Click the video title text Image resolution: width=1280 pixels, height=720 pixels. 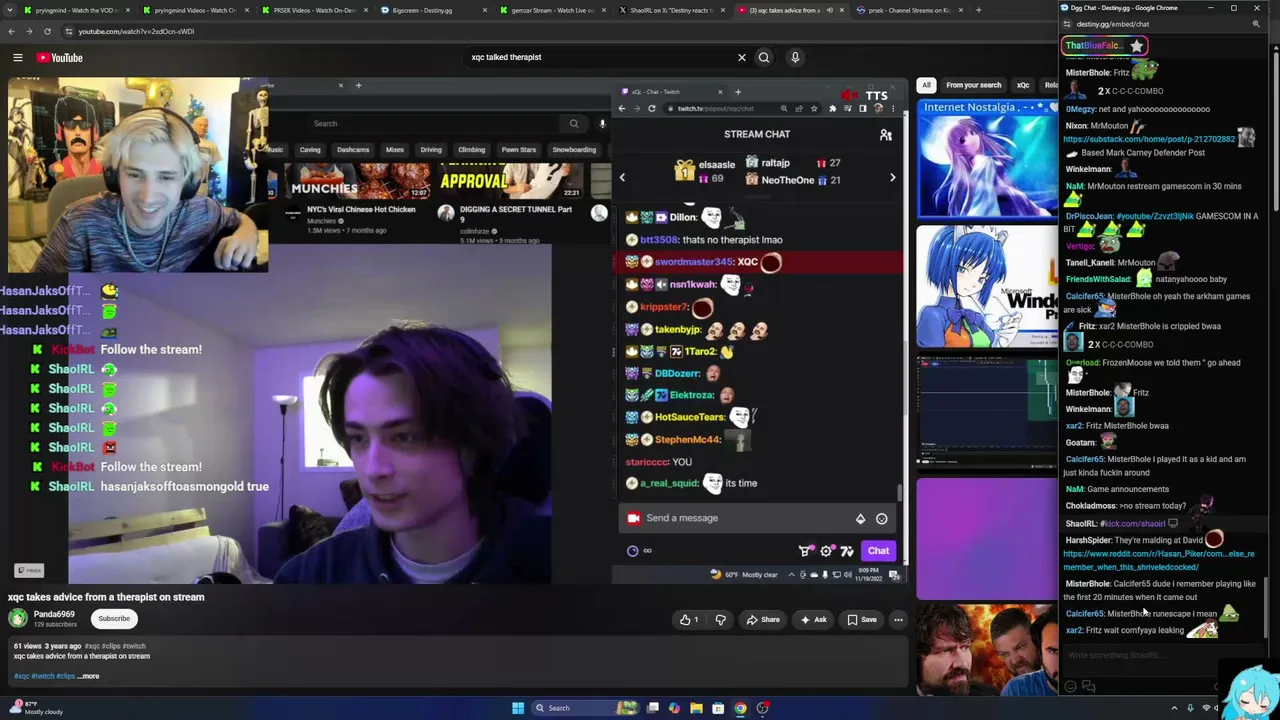[106, 597]
